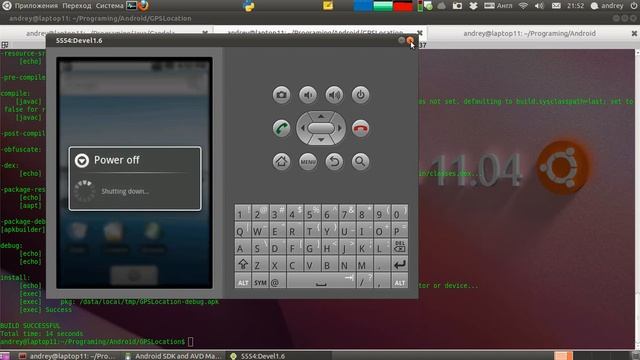This screenshot has width=640, height=360.
Task: Click the 21:52 clock in panel
Action: point(576,6)
